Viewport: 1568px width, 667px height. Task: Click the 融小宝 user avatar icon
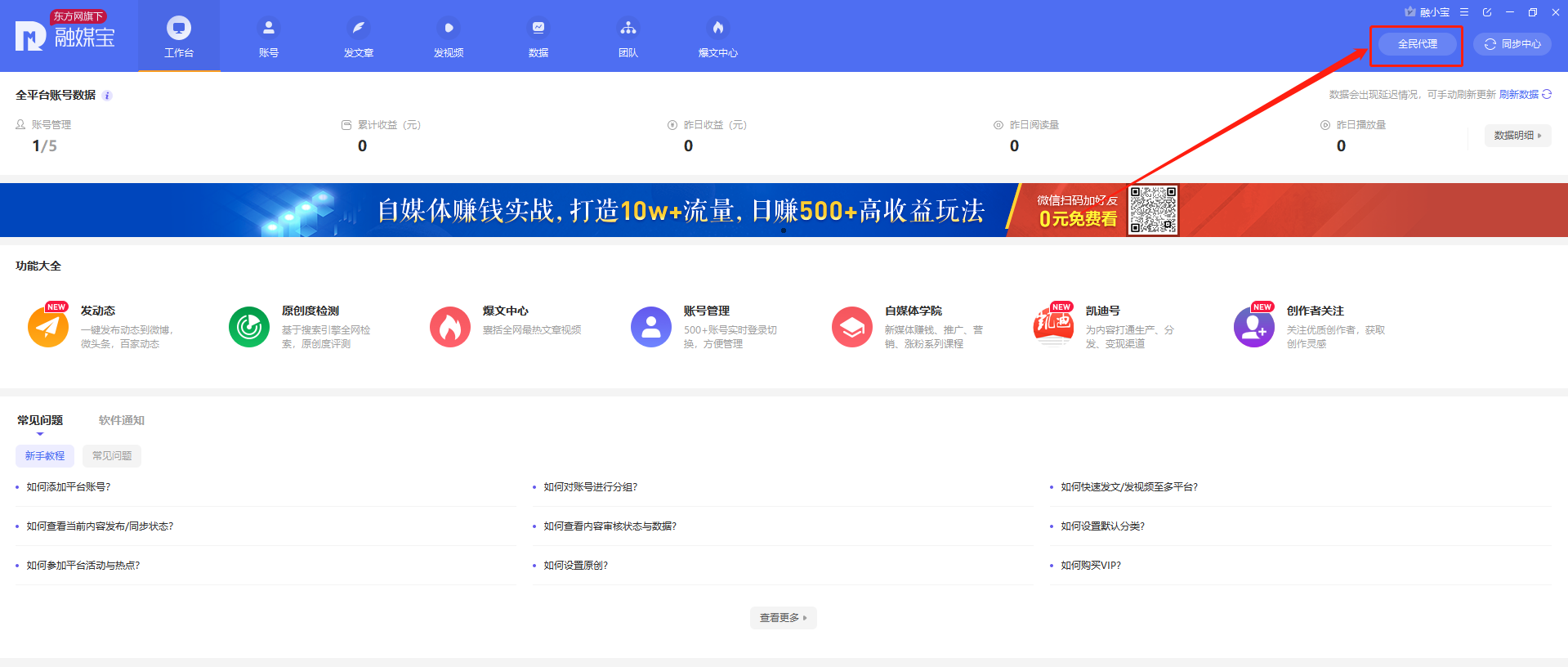(1409, 11)
